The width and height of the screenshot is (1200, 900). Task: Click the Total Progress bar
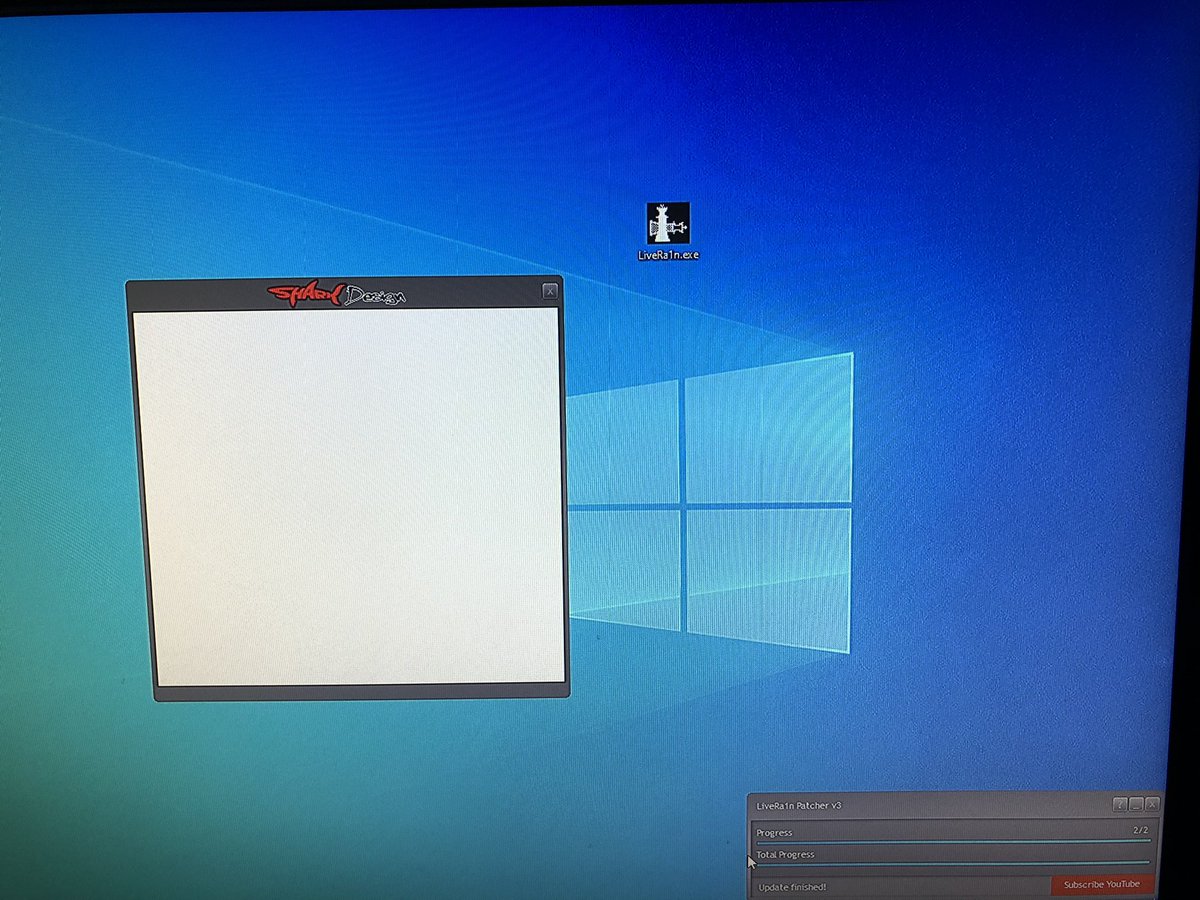(953, 863)
